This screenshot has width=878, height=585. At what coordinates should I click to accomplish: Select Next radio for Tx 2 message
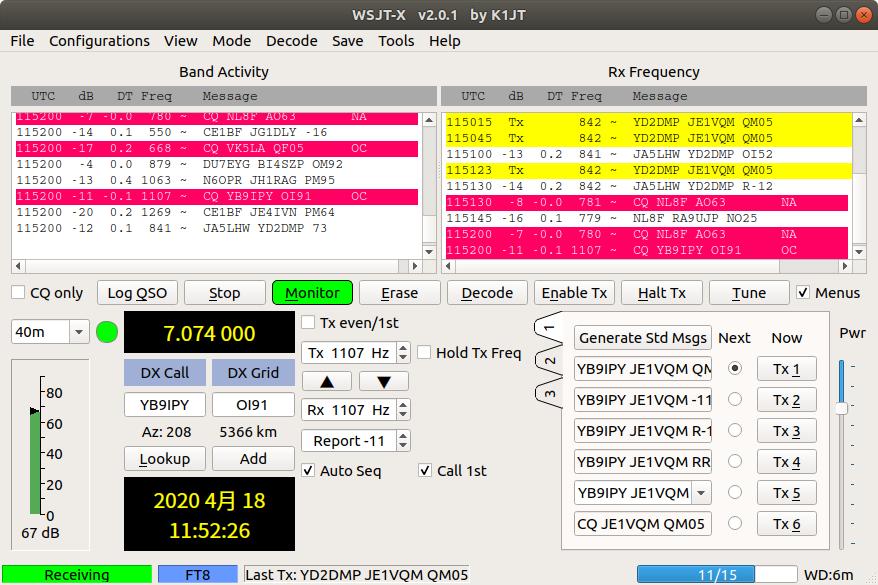click(x=735, y=399)
